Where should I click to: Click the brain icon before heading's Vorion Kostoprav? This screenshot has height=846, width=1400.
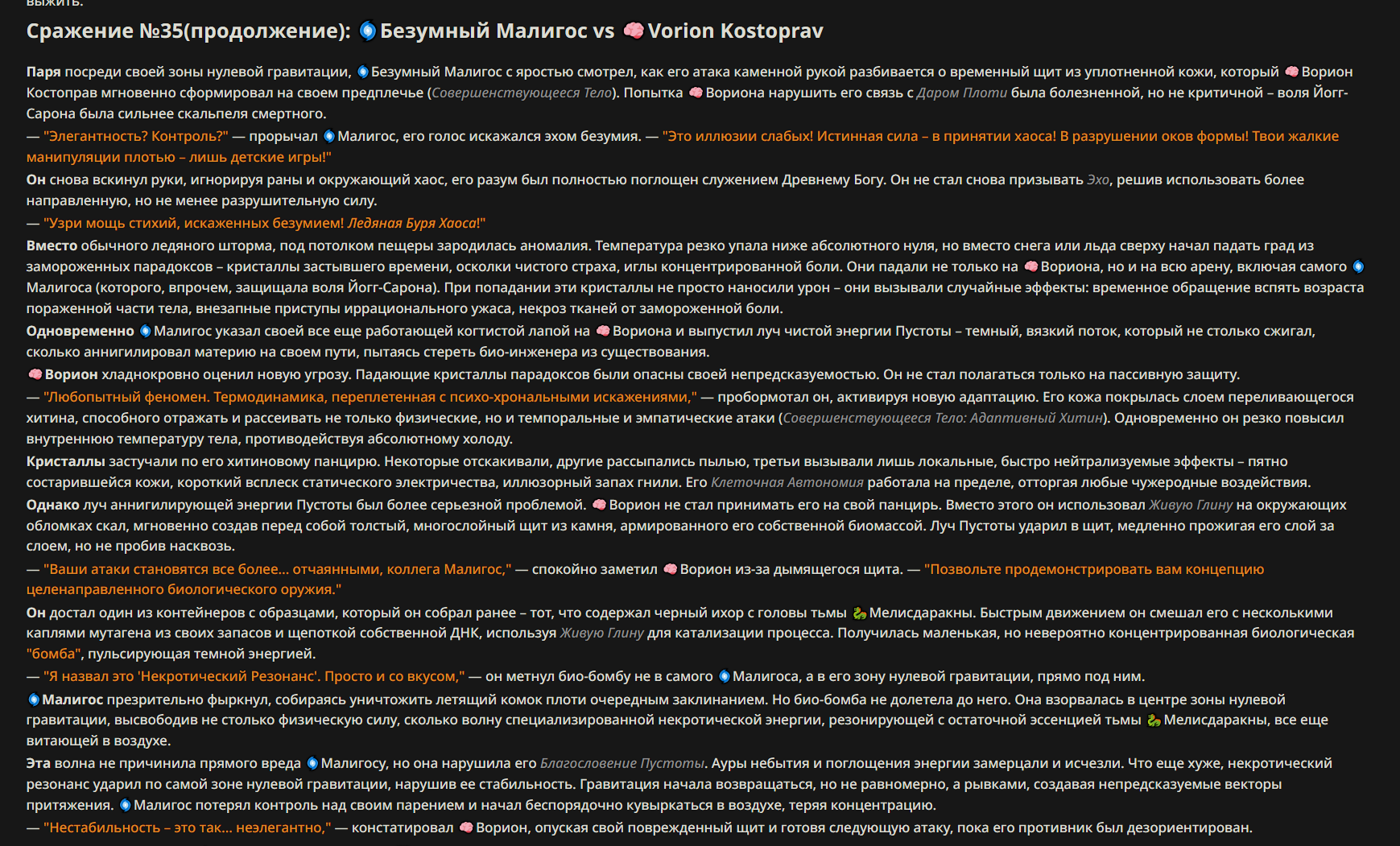[x=634, y=31]
